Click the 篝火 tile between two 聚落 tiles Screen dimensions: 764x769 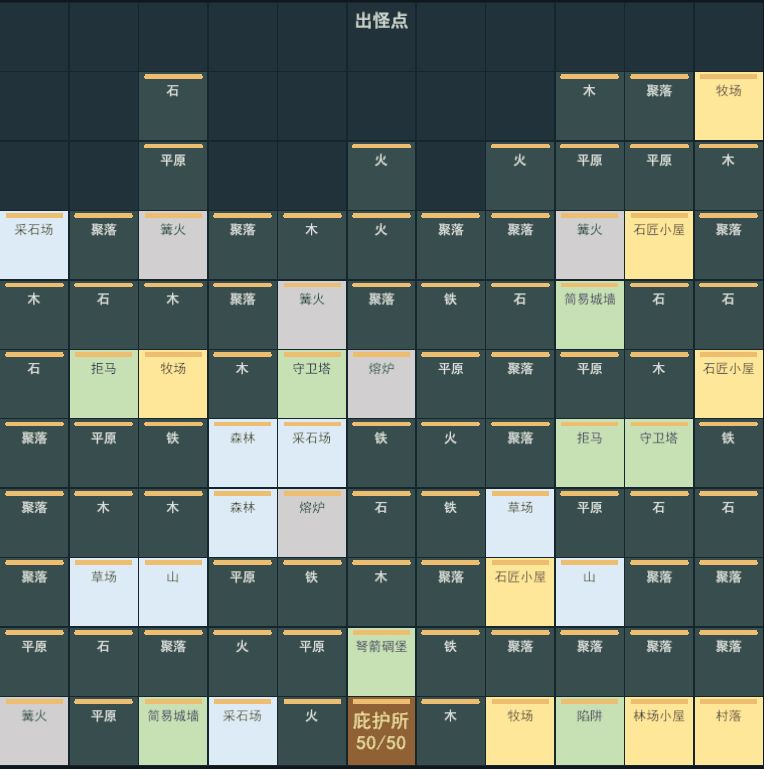pos(173,245)
